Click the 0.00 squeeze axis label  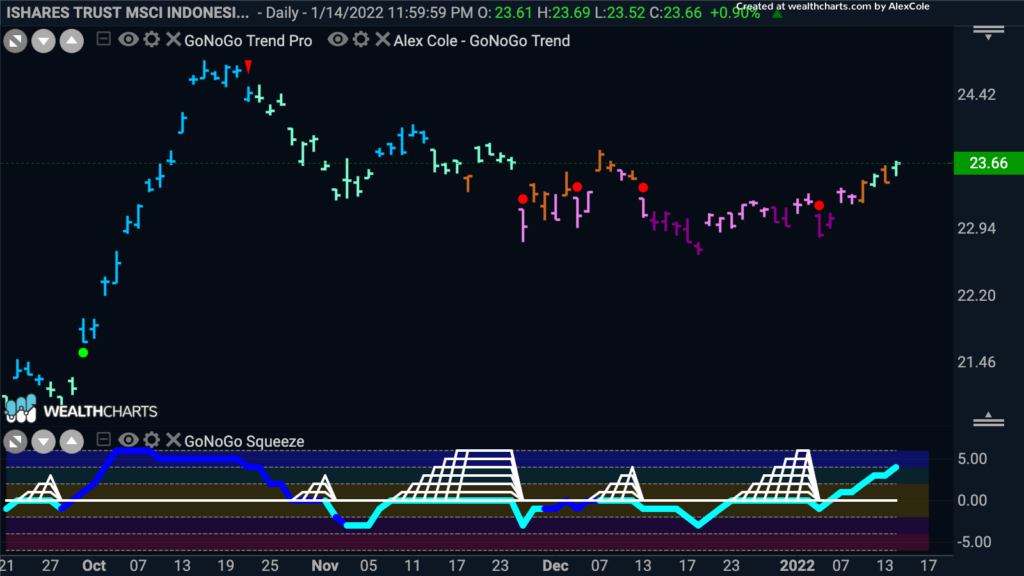point(972,501)
